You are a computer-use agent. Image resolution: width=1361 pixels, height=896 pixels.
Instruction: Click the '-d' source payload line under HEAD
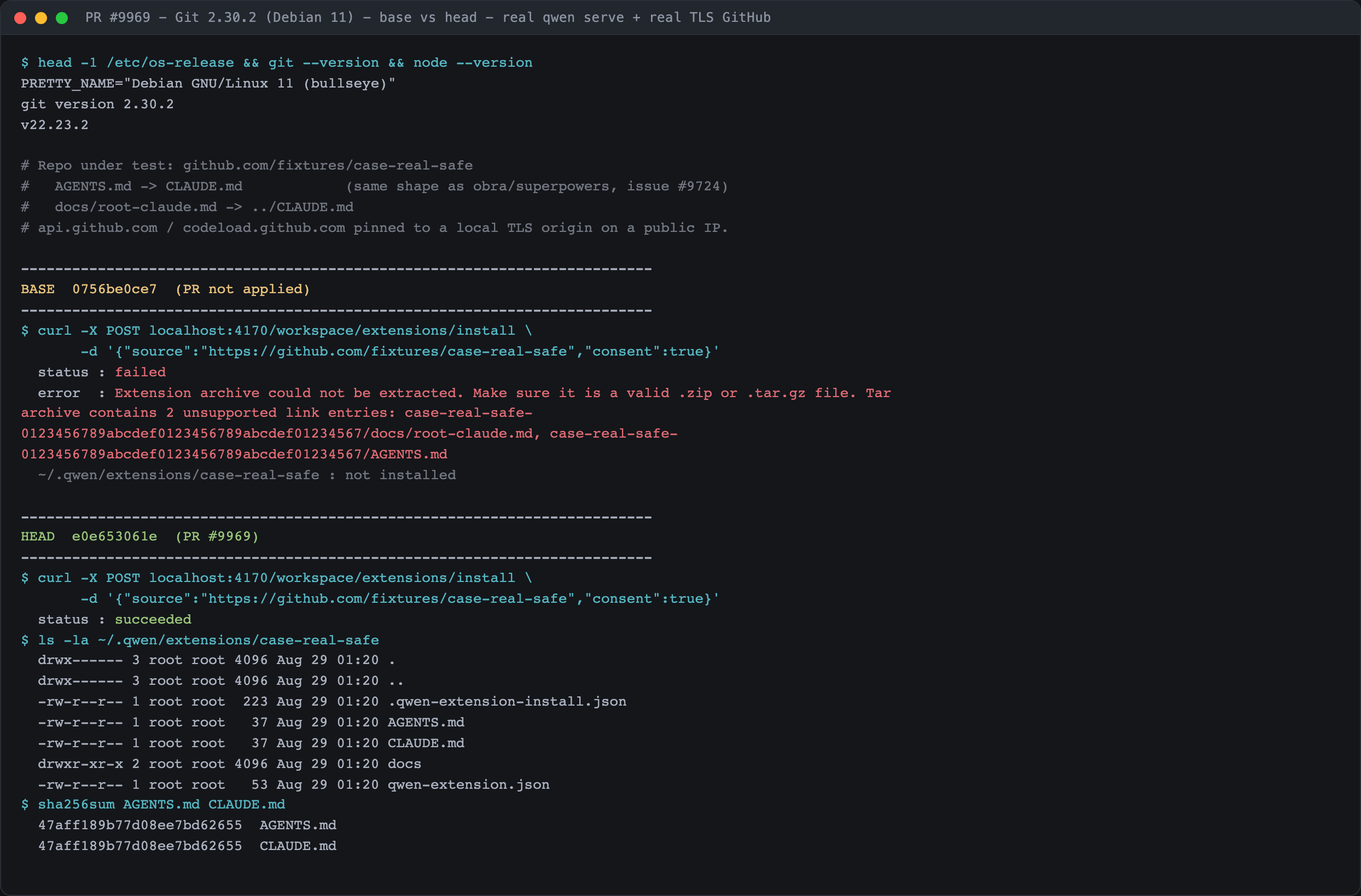click(400, 598)
